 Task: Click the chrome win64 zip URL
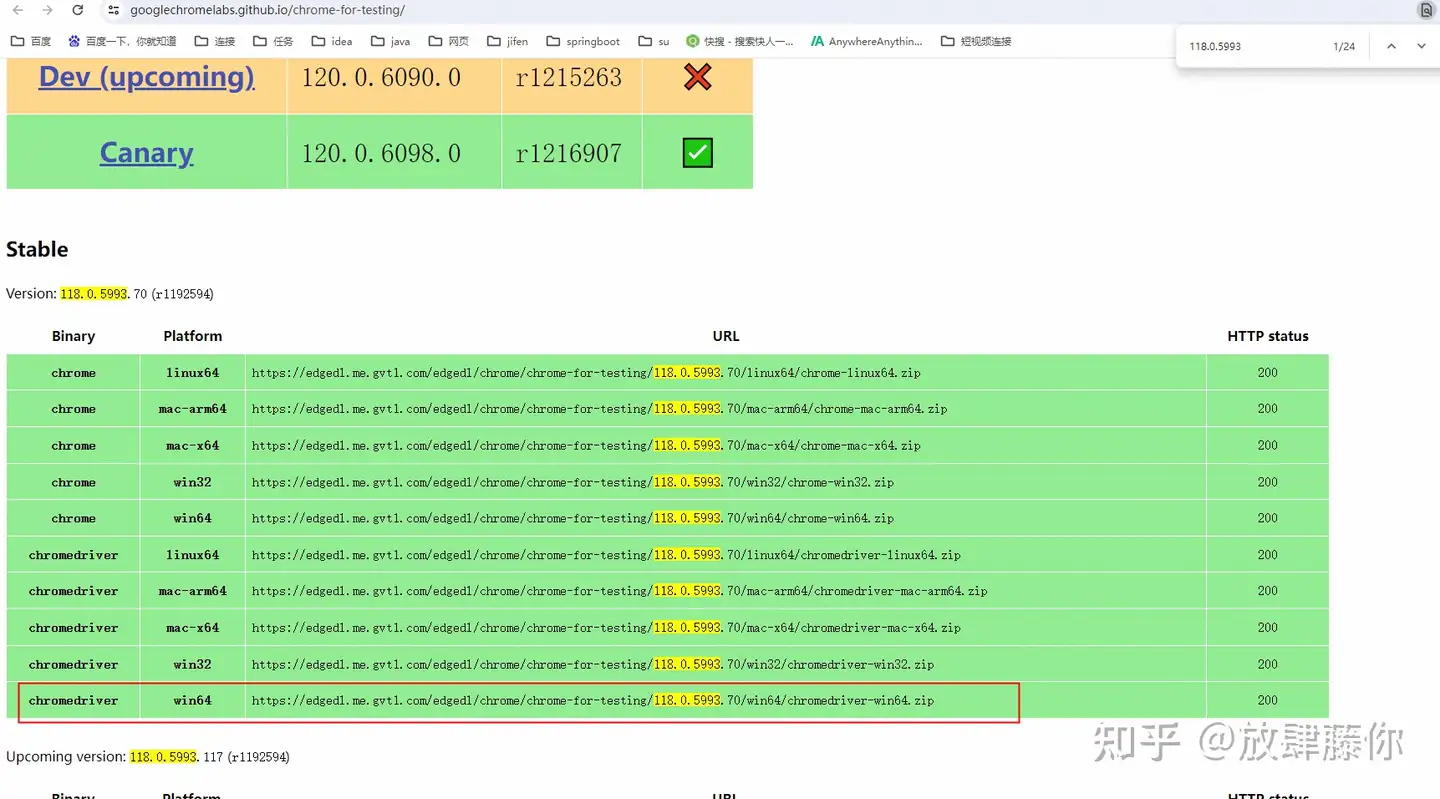pyautogui.click(x=573, y=518)
